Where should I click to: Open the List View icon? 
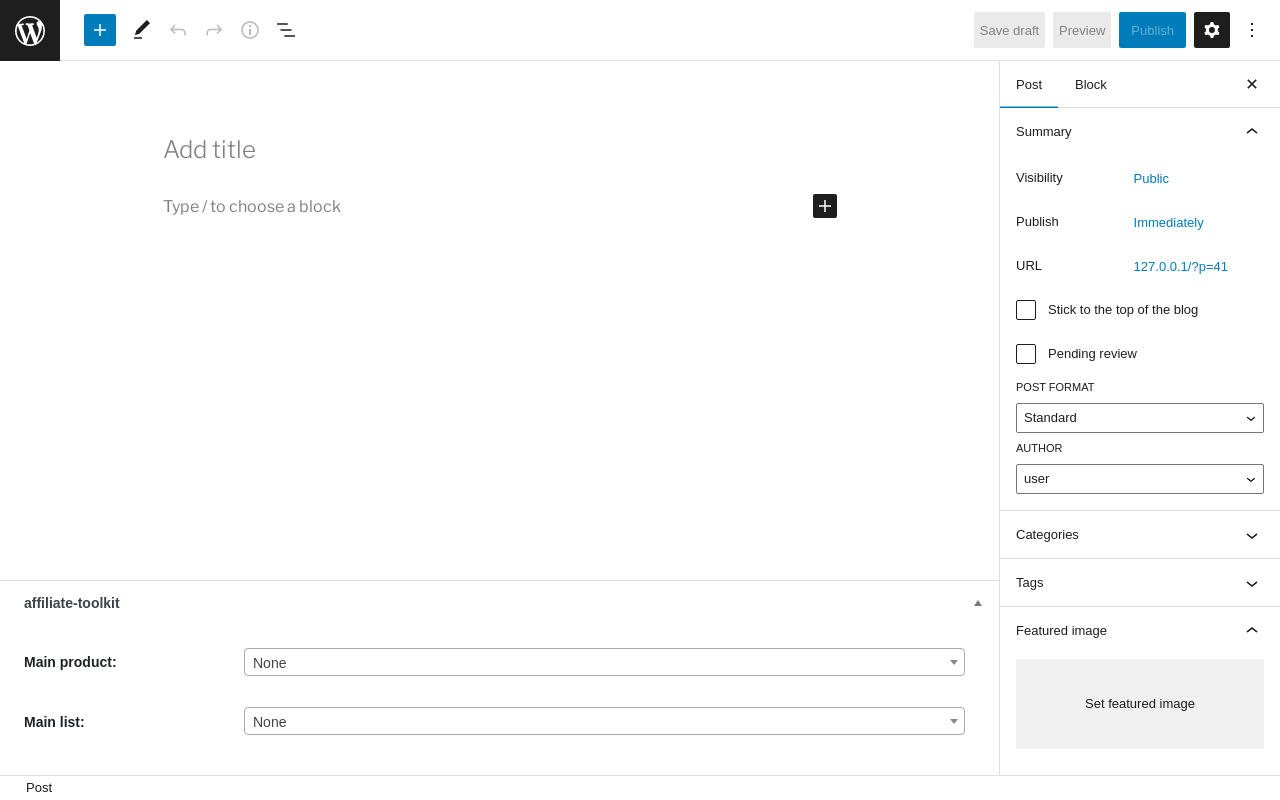[286, 30]
